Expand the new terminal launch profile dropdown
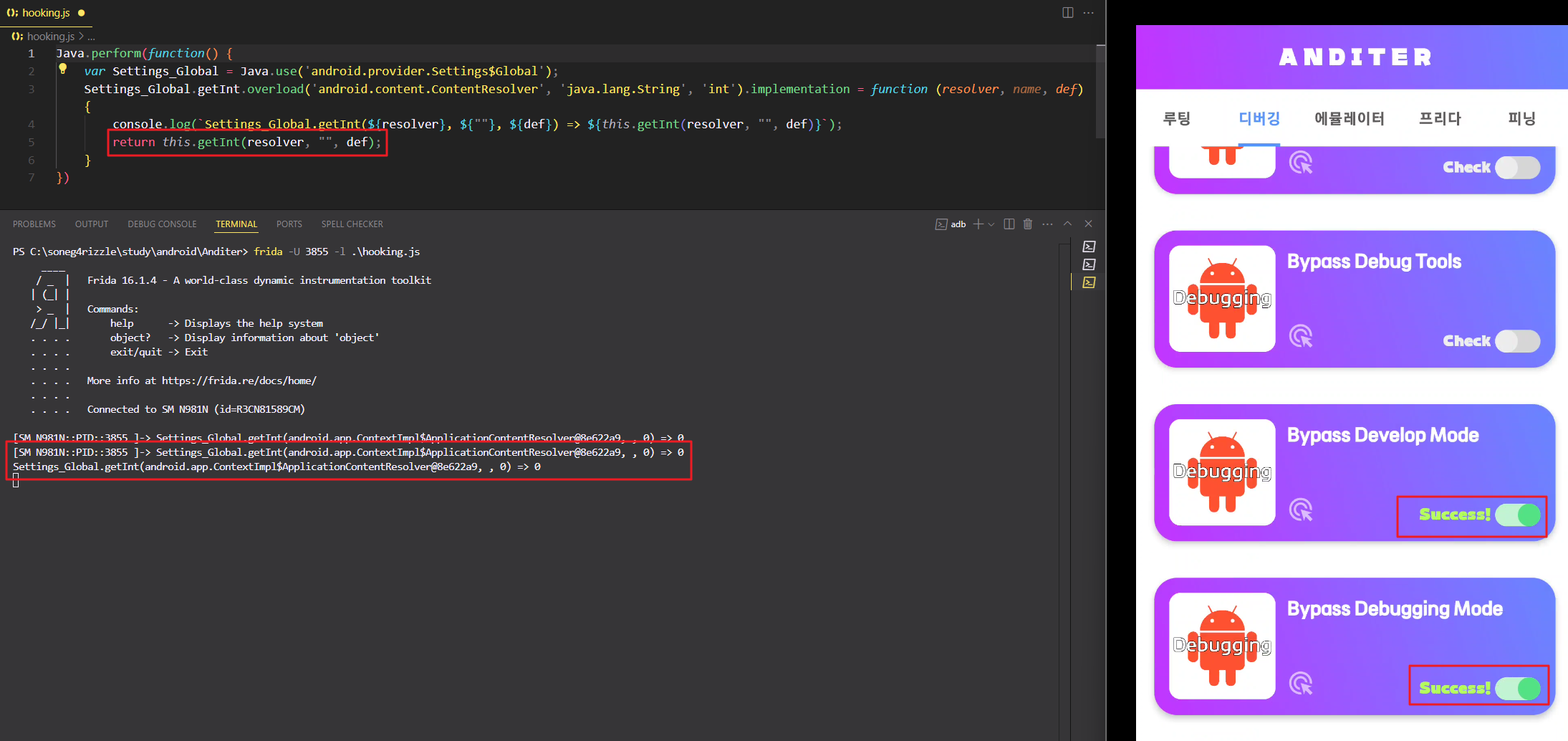 [991, 224]
